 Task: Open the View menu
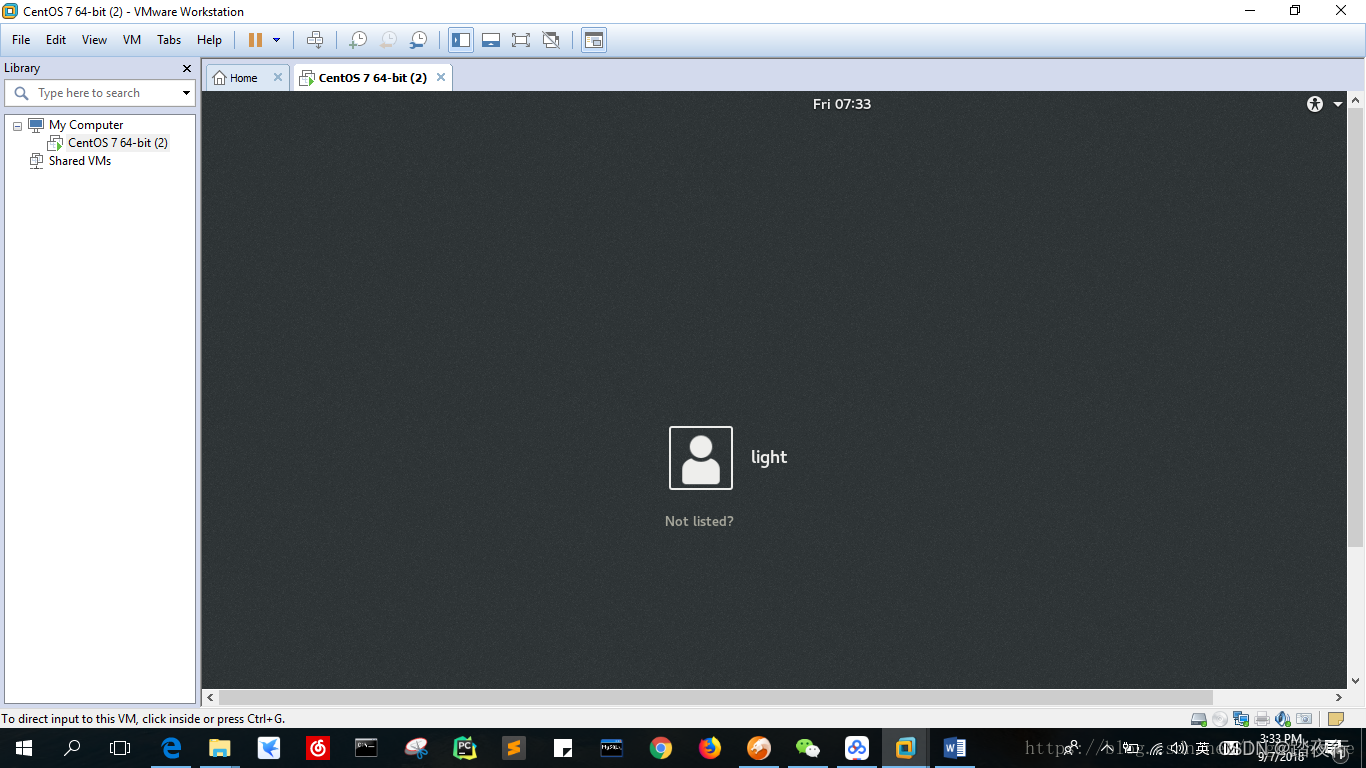click(94, 40)
